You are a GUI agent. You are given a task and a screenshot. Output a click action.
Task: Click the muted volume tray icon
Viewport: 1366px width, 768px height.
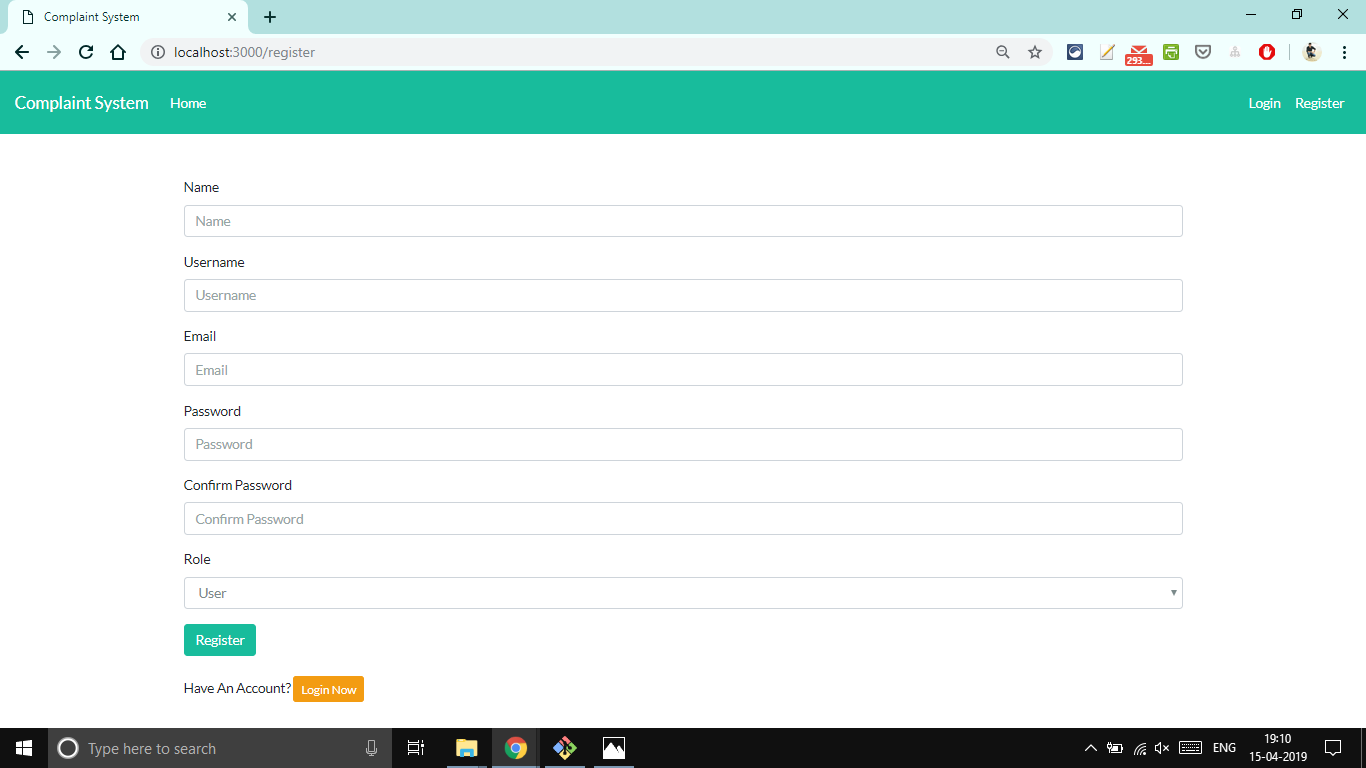point(1162,748)
